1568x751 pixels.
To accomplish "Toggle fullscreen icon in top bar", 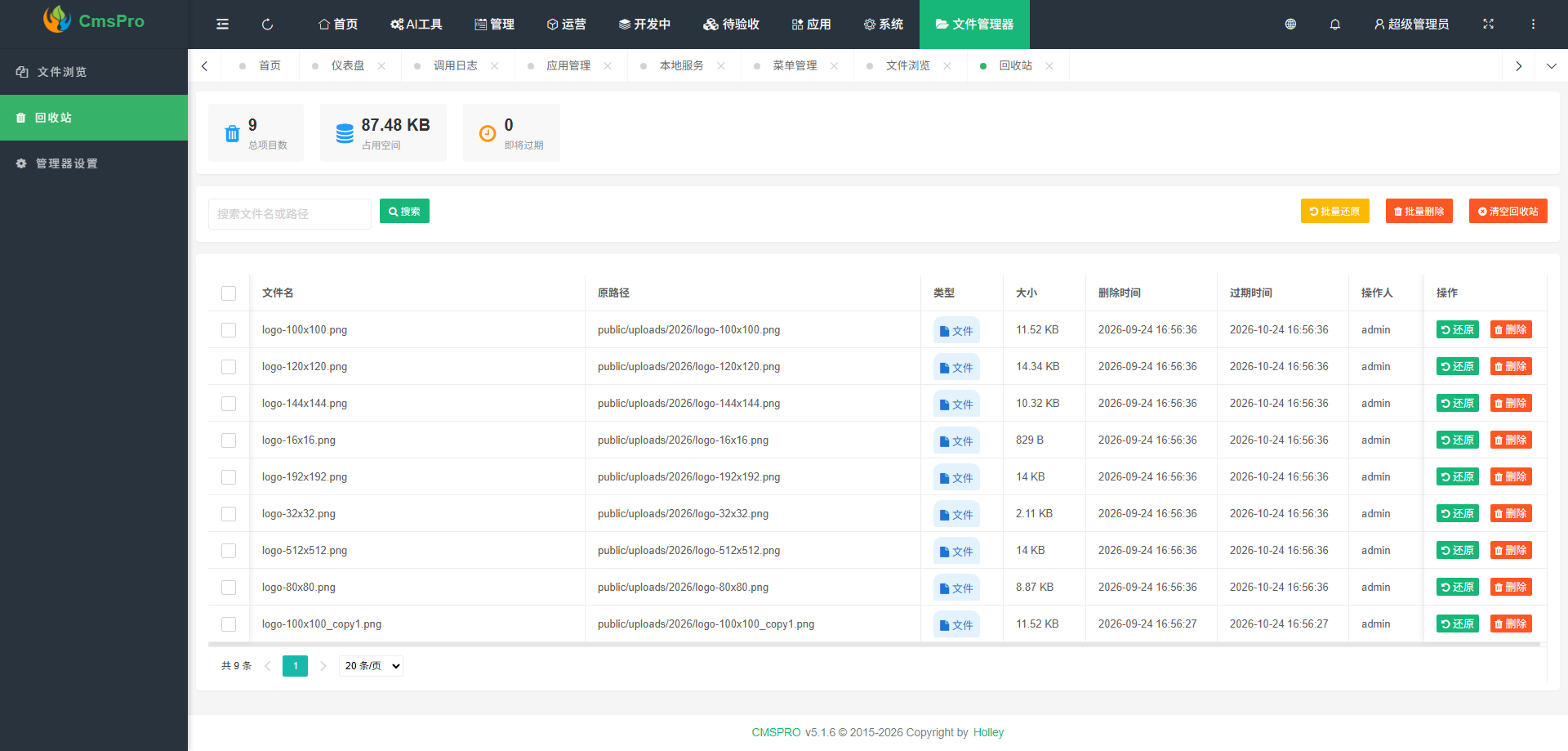I will 1488,25.
